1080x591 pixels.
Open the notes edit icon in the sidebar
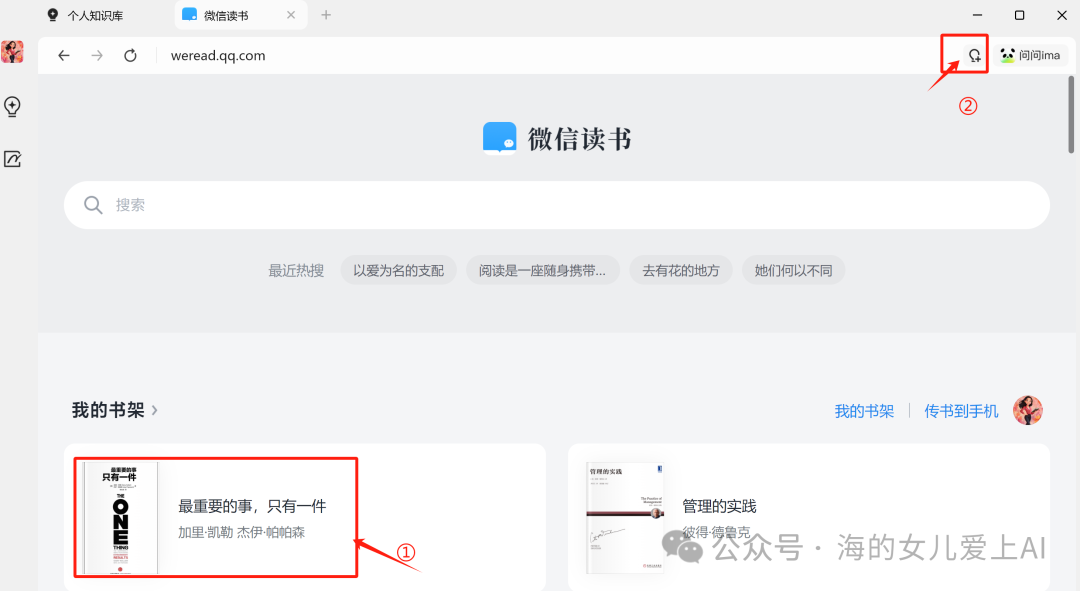[x=12, y=159]
